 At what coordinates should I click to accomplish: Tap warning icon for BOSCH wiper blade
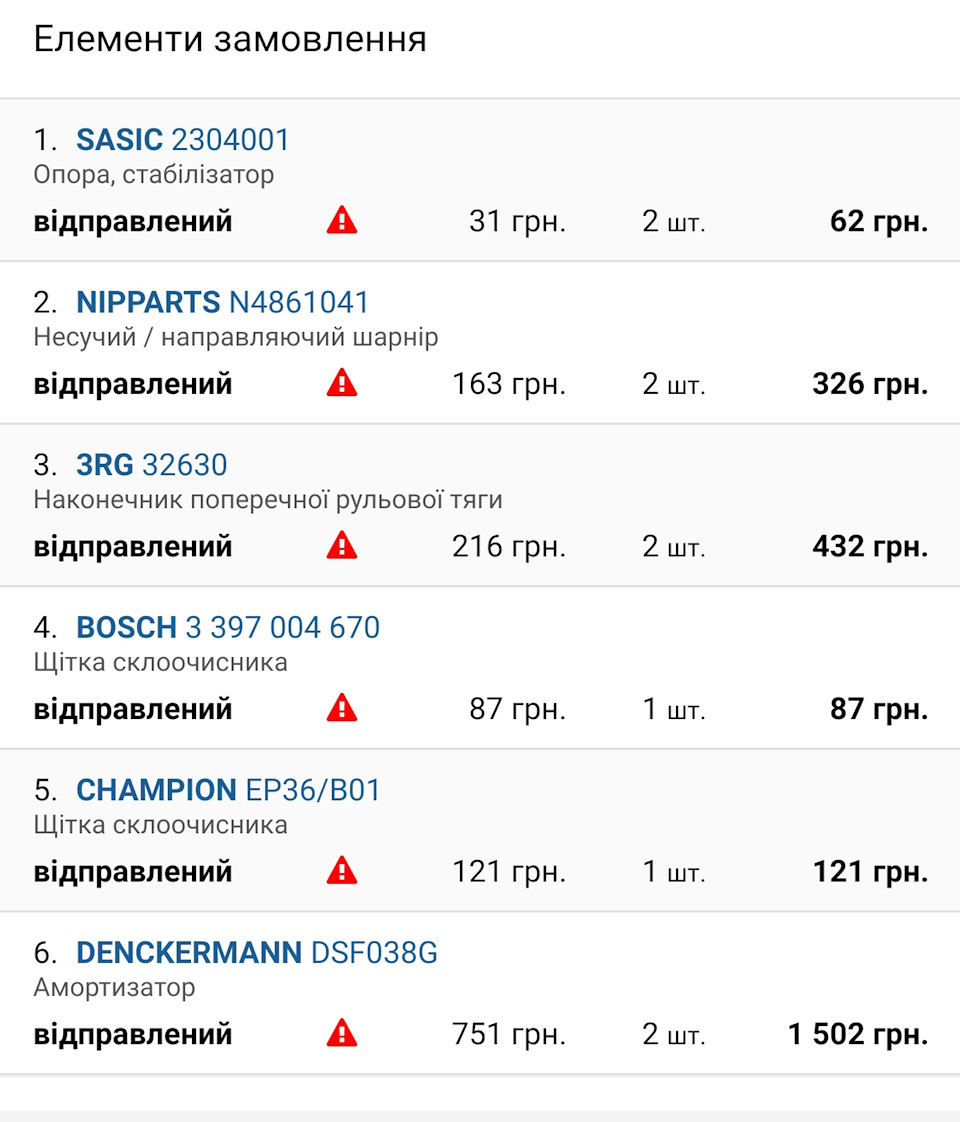pos(342,709)
